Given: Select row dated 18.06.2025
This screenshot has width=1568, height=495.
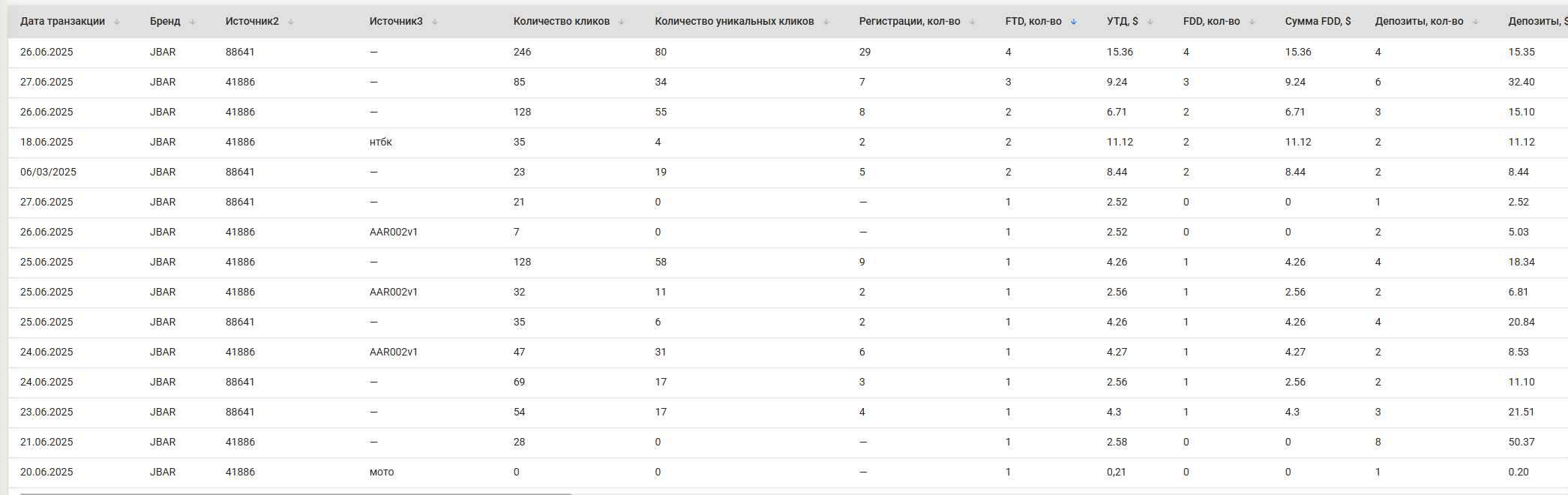Looking at the screenshot, I should click(788, 142).
